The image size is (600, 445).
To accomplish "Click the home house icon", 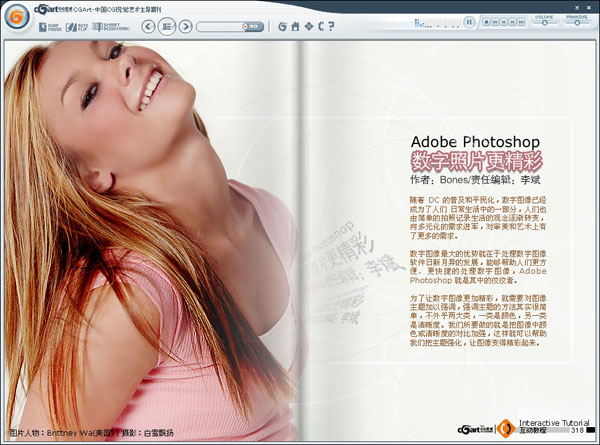I will (x=295, y=26).
